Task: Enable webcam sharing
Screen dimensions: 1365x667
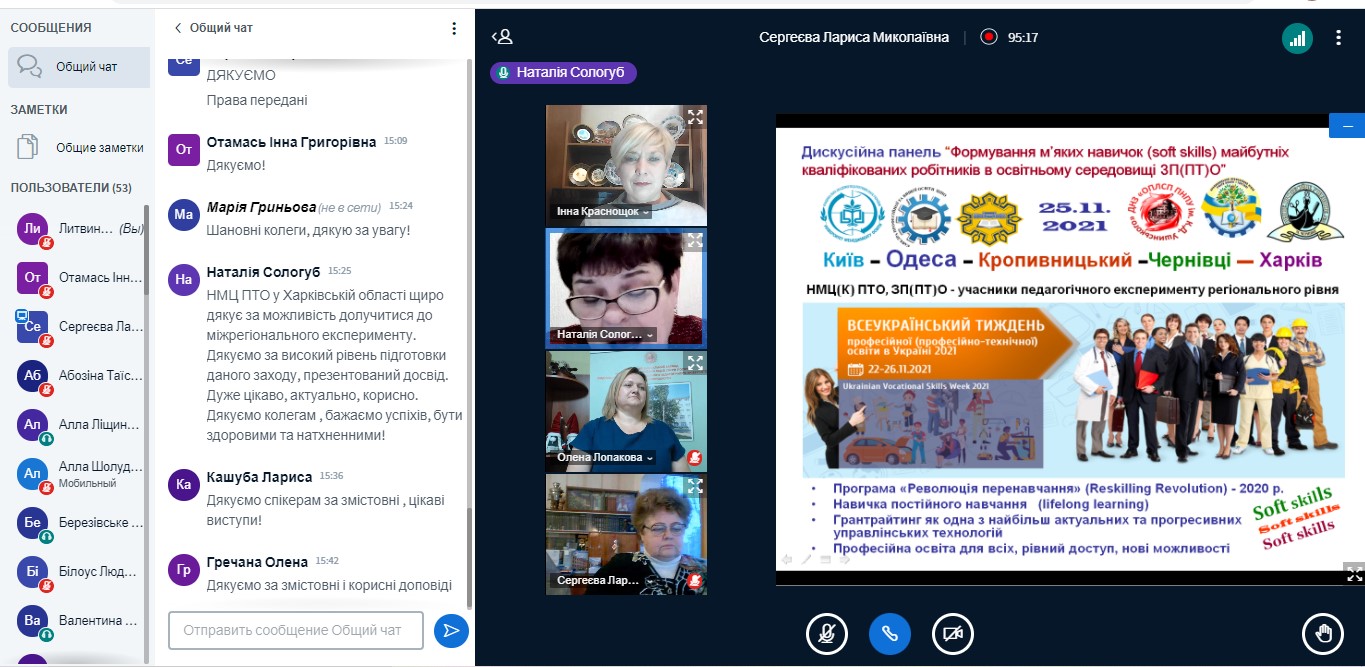Action: 952,632
